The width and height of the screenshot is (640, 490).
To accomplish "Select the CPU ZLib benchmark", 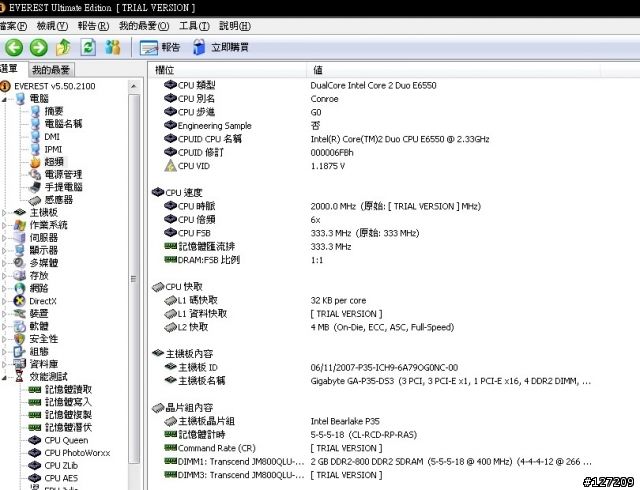I will click(x=61, y=466).
